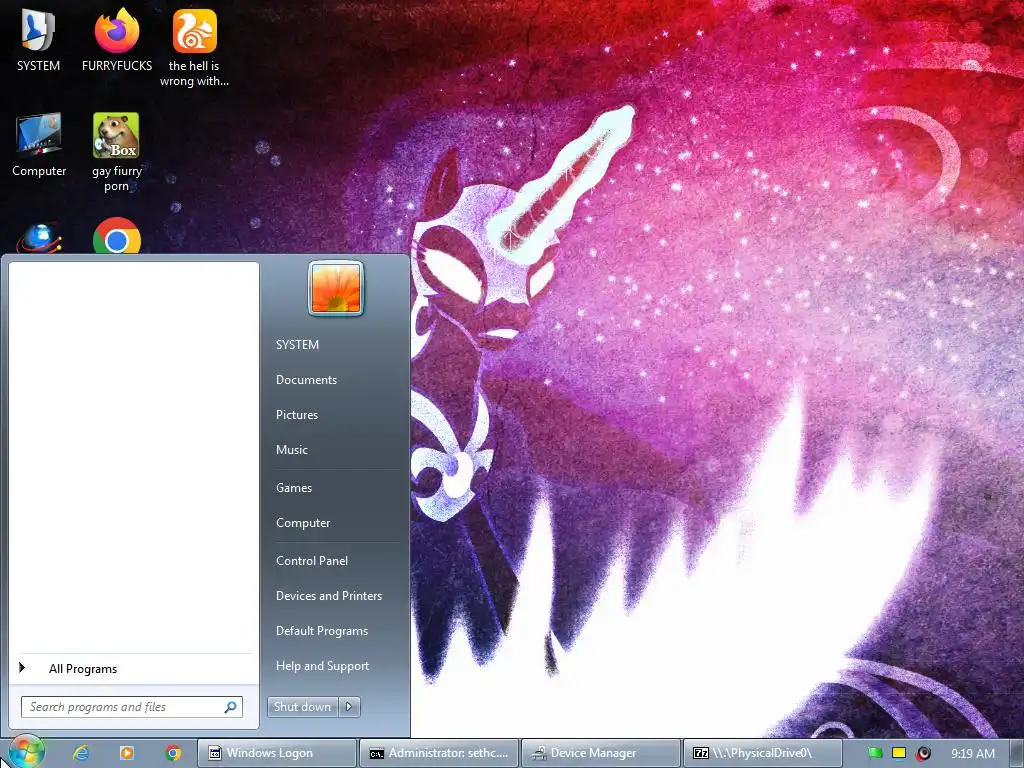Open SYSTEM personal folder in Start menu
This screenshot has height=768, width=1024.
[x=297, y=345]
